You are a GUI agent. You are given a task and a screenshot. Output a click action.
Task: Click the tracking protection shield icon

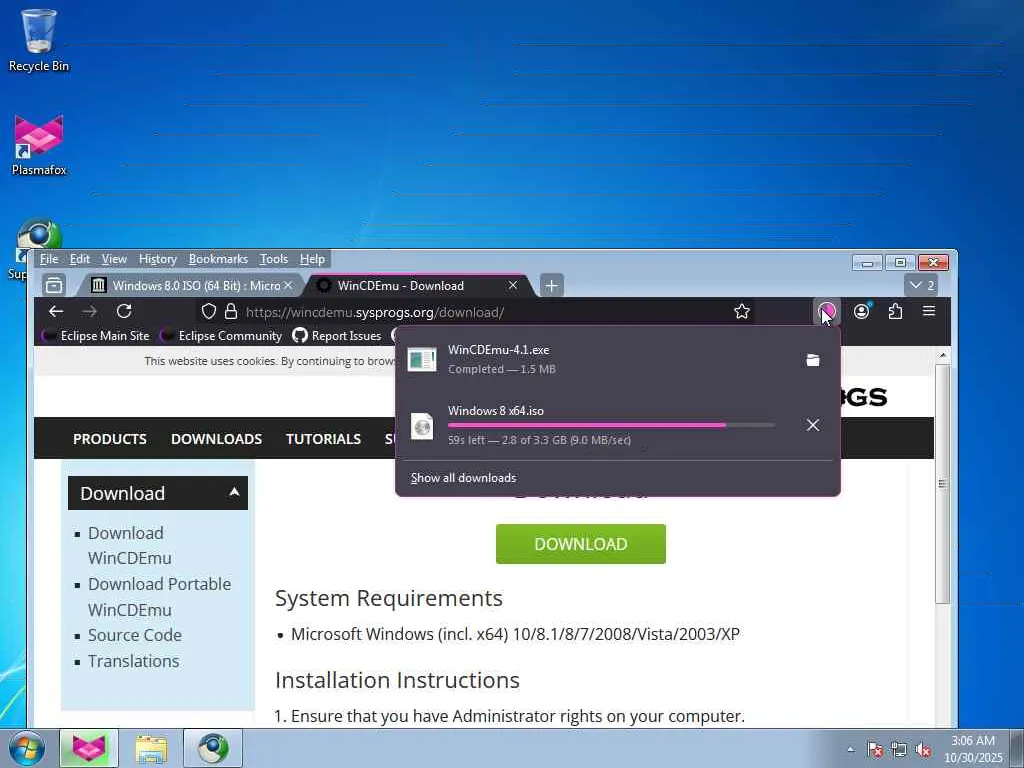tap(208, 312)
